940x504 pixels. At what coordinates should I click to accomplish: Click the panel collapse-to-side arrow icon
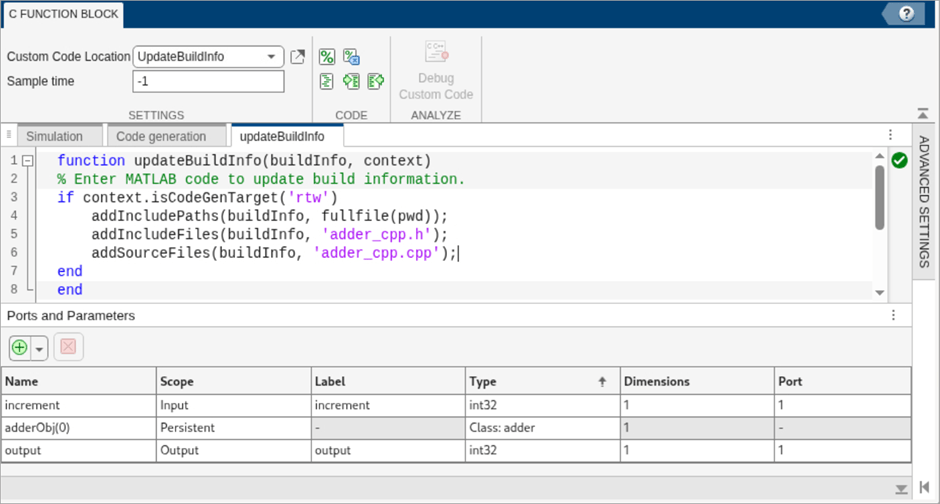[924, 487]
